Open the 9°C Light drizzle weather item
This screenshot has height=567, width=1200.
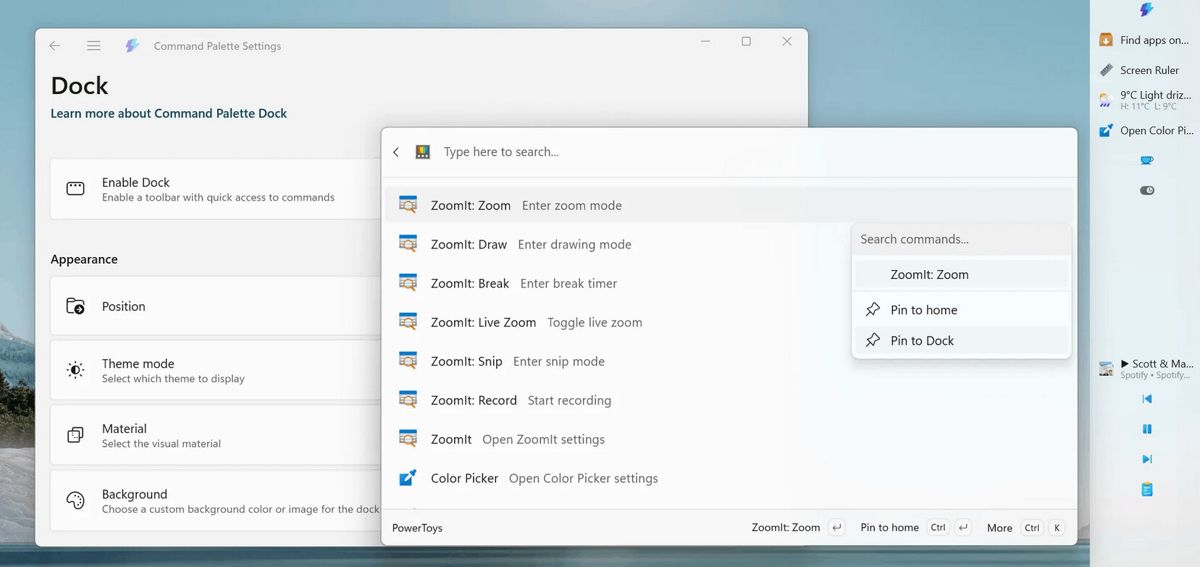click(1145, 100)
